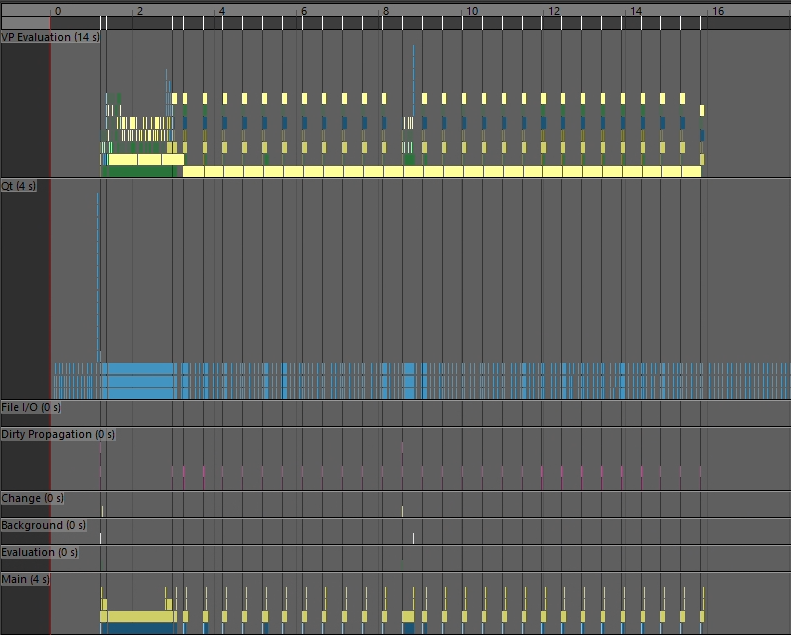Click the 4 mark on the time ruler
The width and height of the screenshot is (791, 635).
coord(221,11)
